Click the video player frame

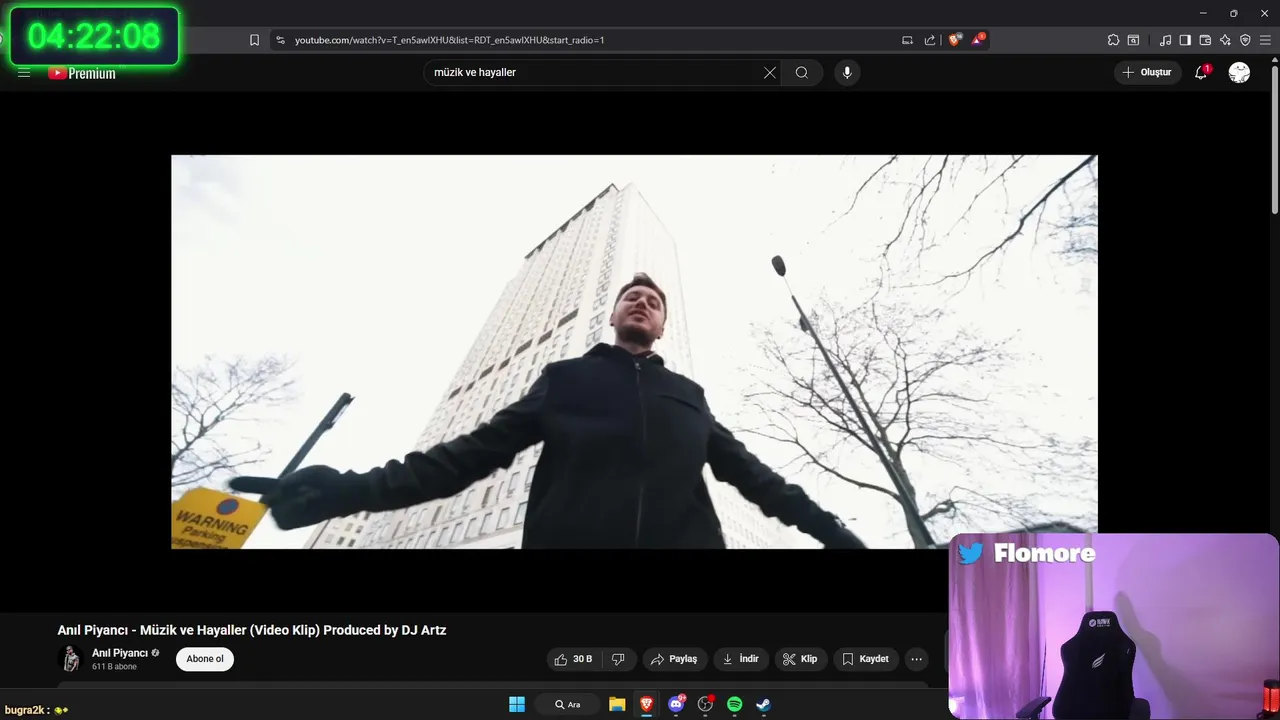pyautogui.click(x=634, y=351)
